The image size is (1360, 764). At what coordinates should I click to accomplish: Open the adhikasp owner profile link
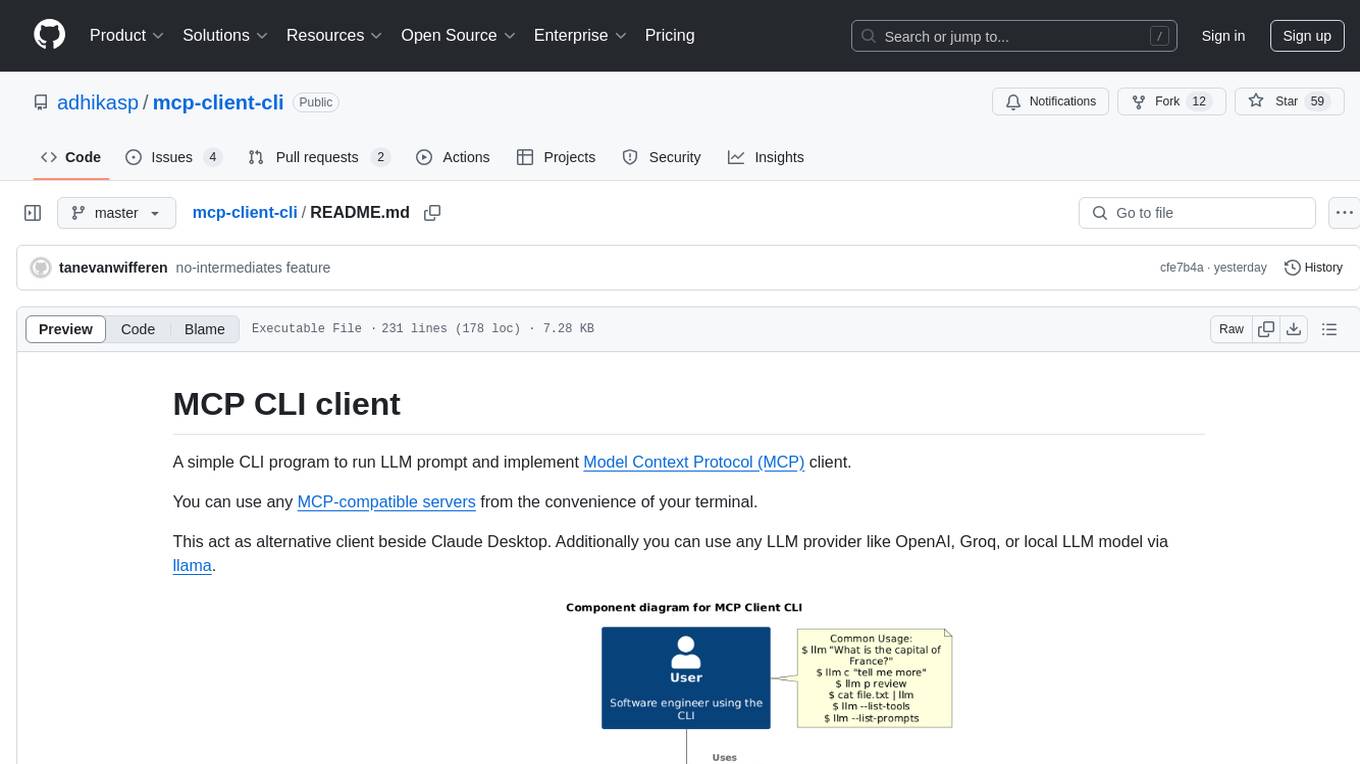click(99, 102)
